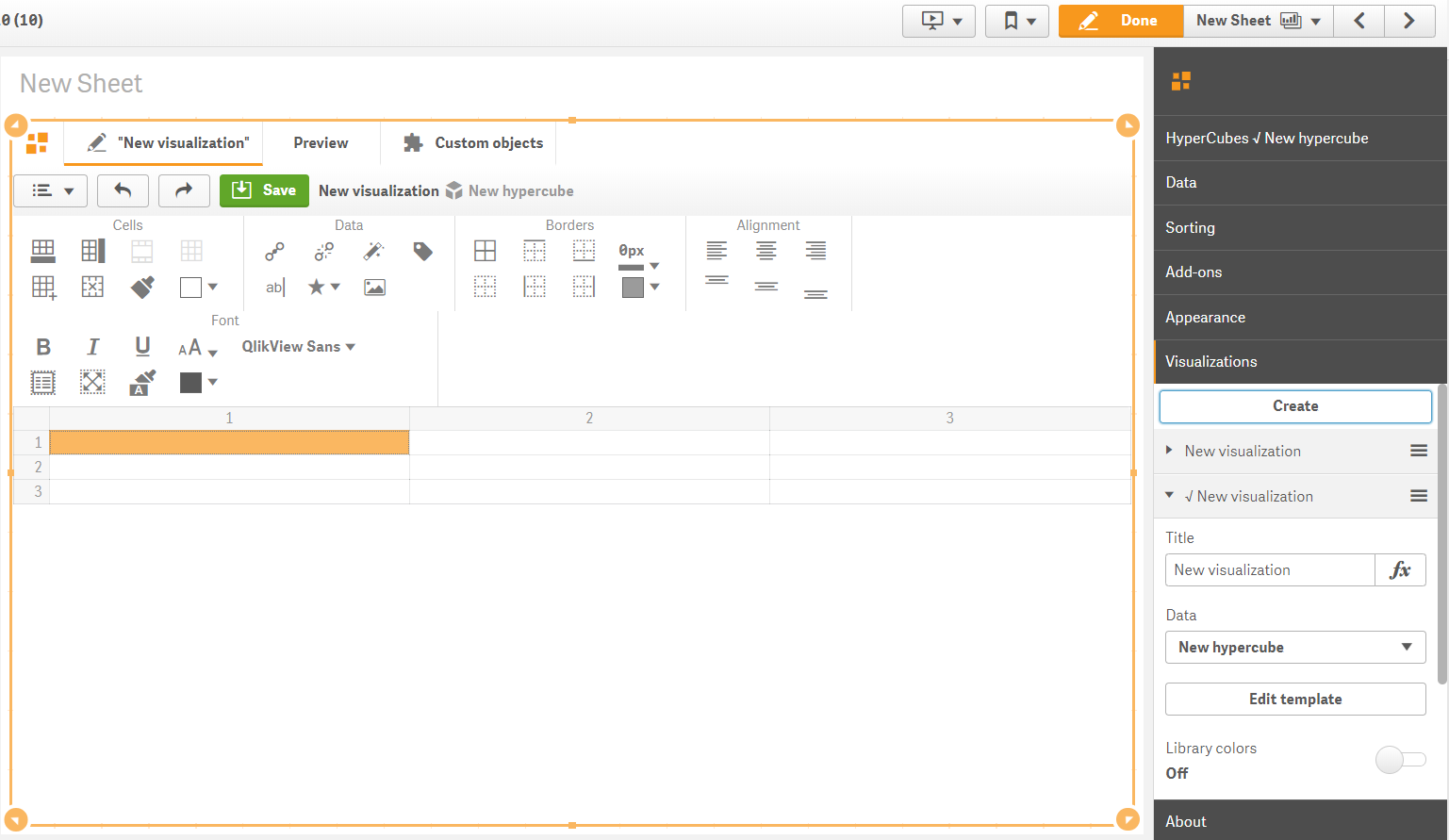Switch to the Preview tab

pyautogui.click(x=321, y=143)
